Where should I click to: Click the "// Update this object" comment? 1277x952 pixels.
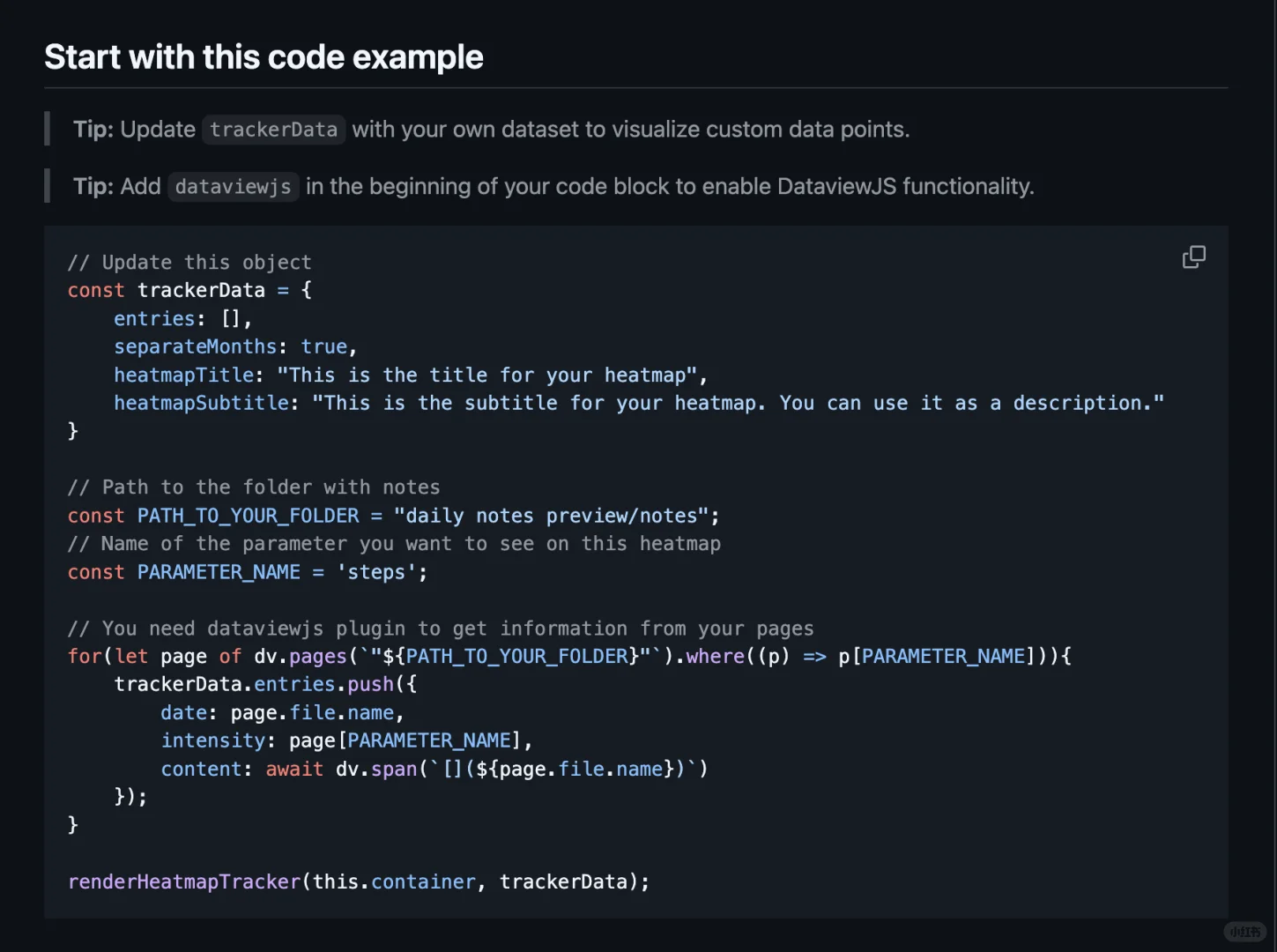point(189,263)
